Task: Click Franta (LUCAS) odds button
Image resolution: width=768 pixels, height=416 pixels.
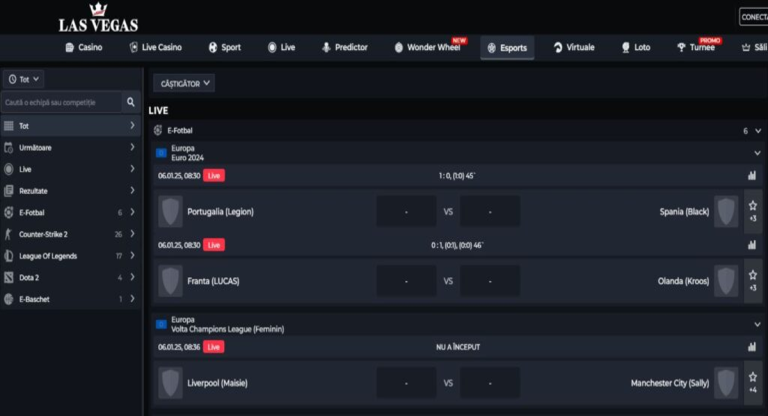Action: tap(406, 281)
